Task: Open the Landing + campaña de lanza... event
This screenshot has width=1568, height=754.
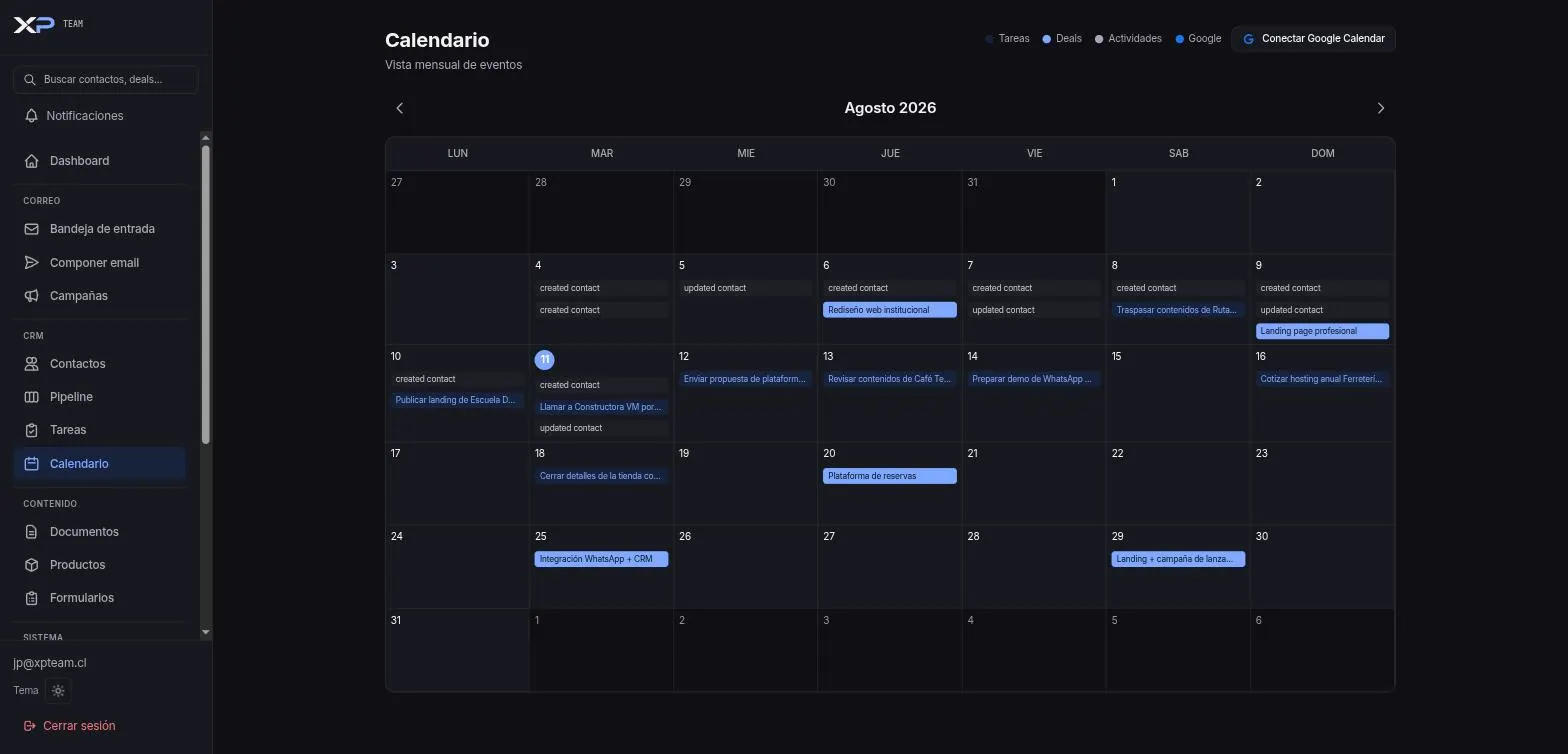Action: (1178, 559)
